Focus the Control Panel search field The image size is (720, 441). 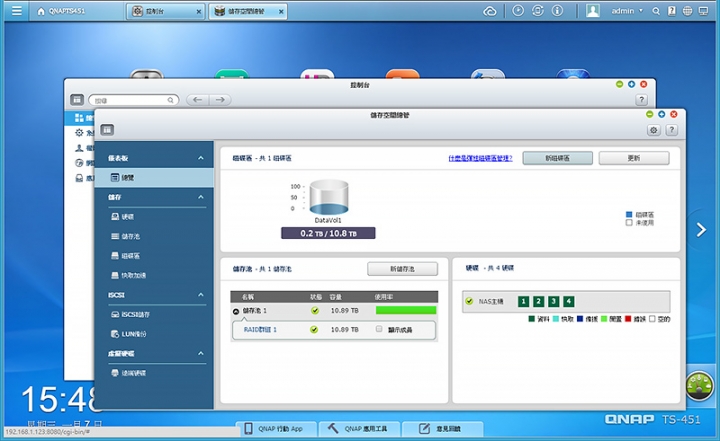pyautogui.click(x=133, y=100)
